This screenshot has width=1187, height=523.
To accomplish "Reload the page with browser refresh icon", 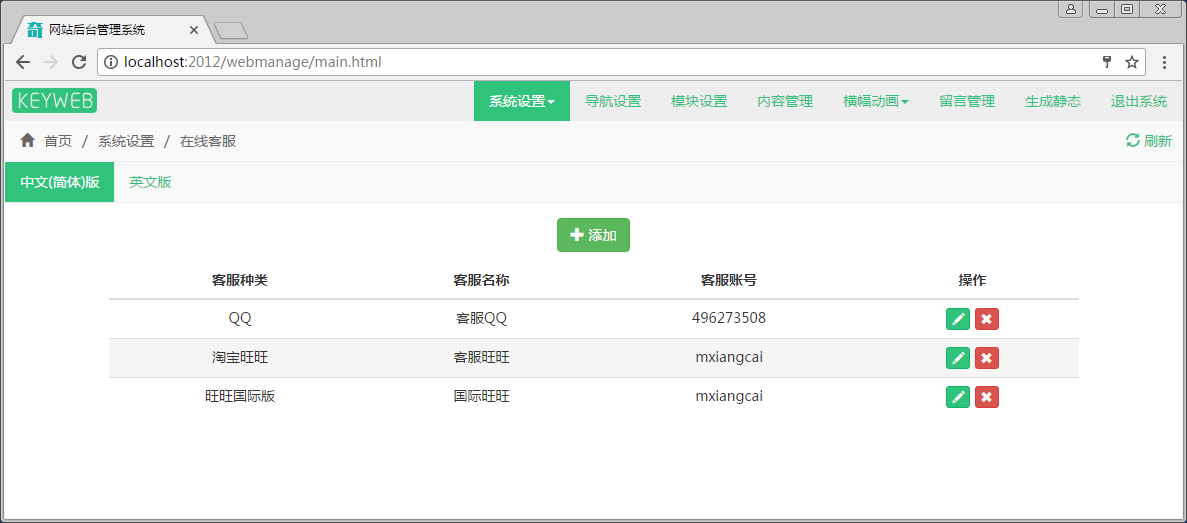I will (x=79, y=62).
